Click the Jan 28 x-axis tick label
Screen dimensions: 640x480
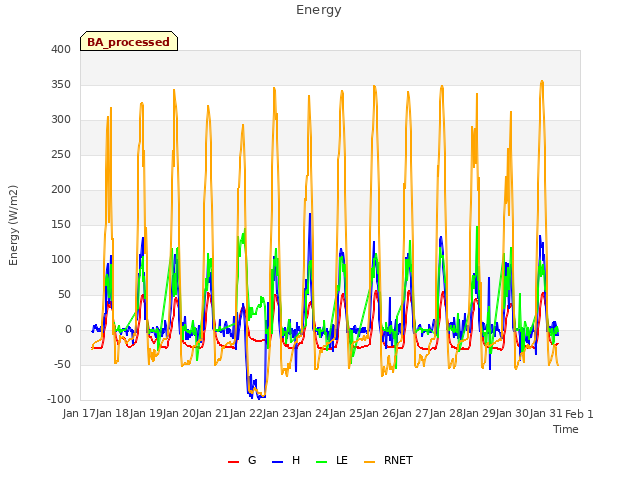(x=446, y=414)
